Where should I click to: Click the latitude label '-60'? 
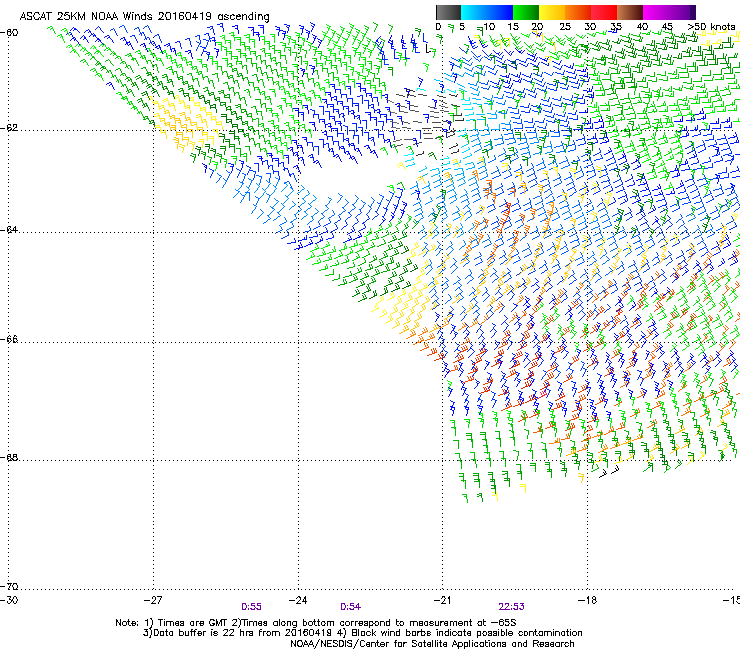pyautogui.click(x=9, y=33)
